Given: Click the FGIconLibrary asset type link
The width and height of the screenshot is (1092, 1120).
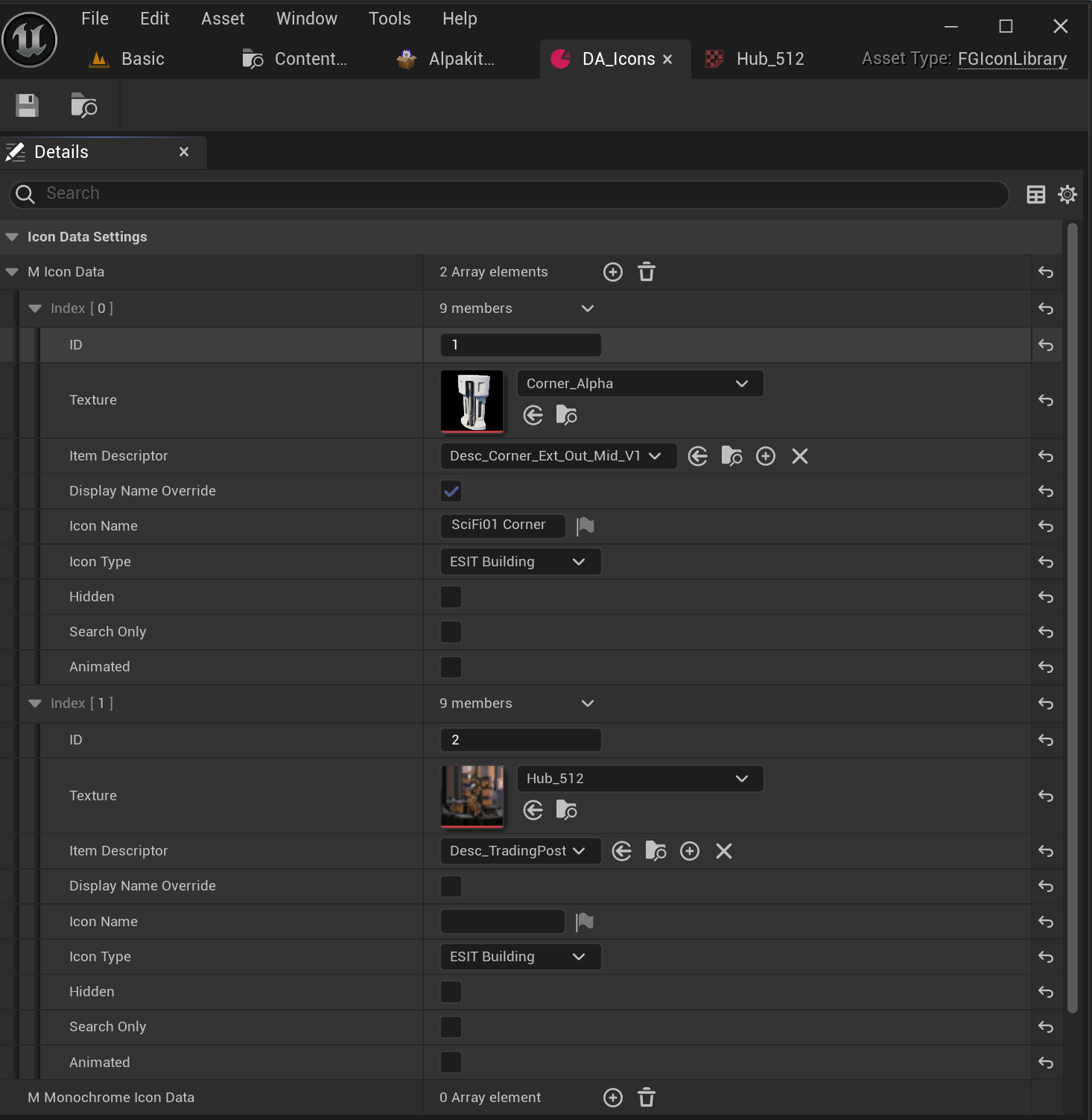Looking at the screenshot, I should (1012, 59).
